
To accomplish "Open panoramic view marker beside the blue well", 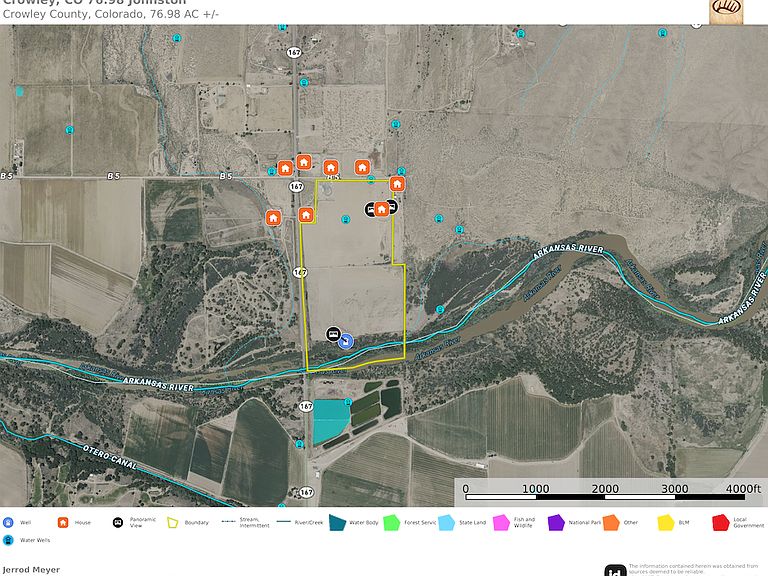I will [x=334, y=335].
